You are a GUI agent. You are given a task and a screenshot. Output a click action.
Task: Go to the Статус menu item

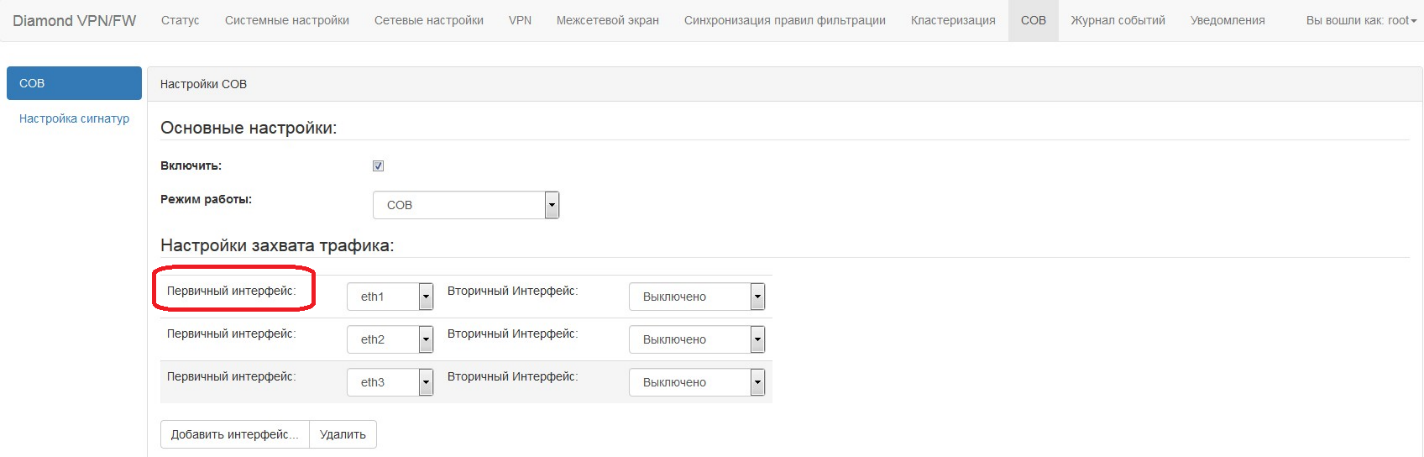pos(179,21)
